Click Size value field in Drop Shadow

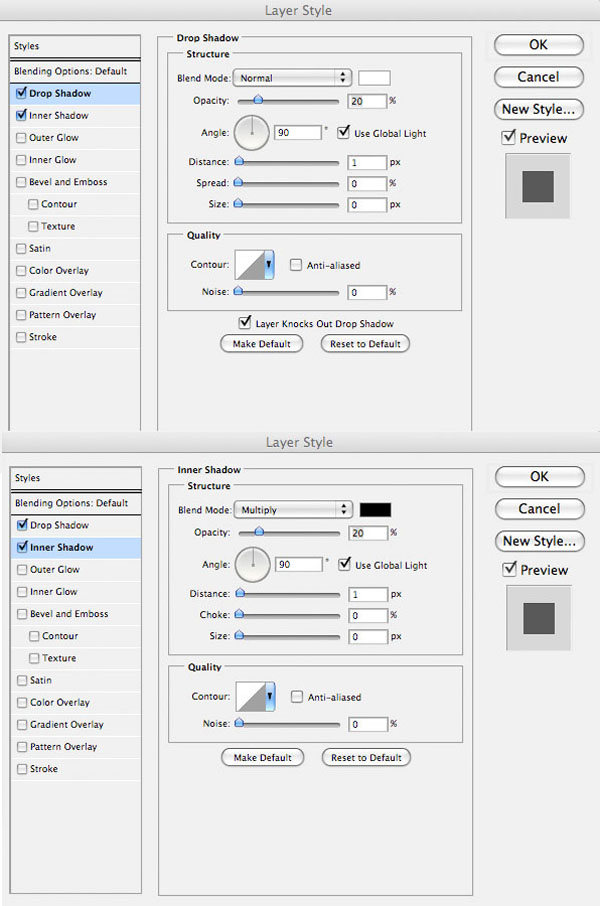367,205
